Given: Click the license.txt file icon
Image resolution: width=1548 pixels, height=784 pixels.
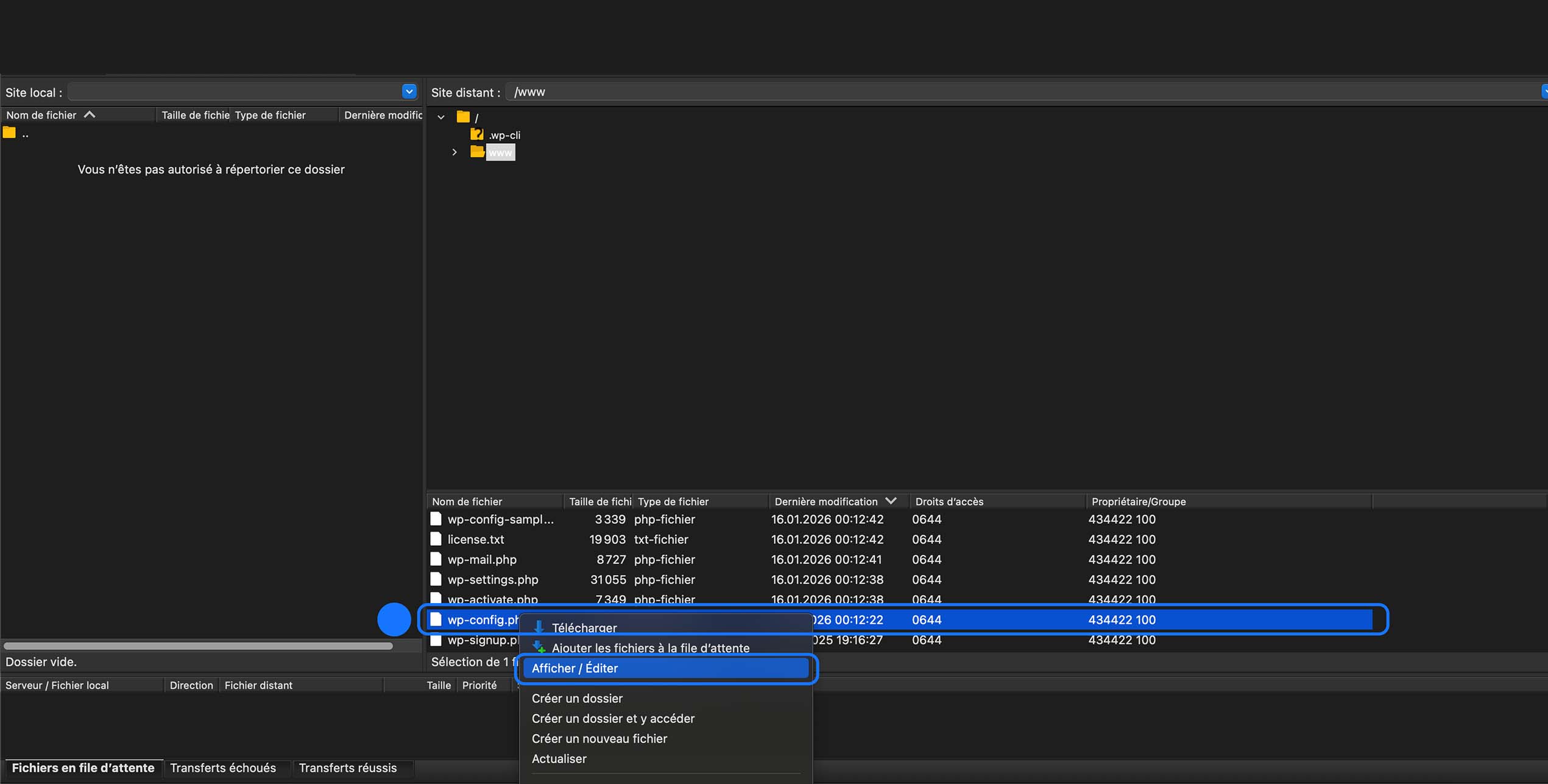Looking at the screenshot, I should 436,539.
